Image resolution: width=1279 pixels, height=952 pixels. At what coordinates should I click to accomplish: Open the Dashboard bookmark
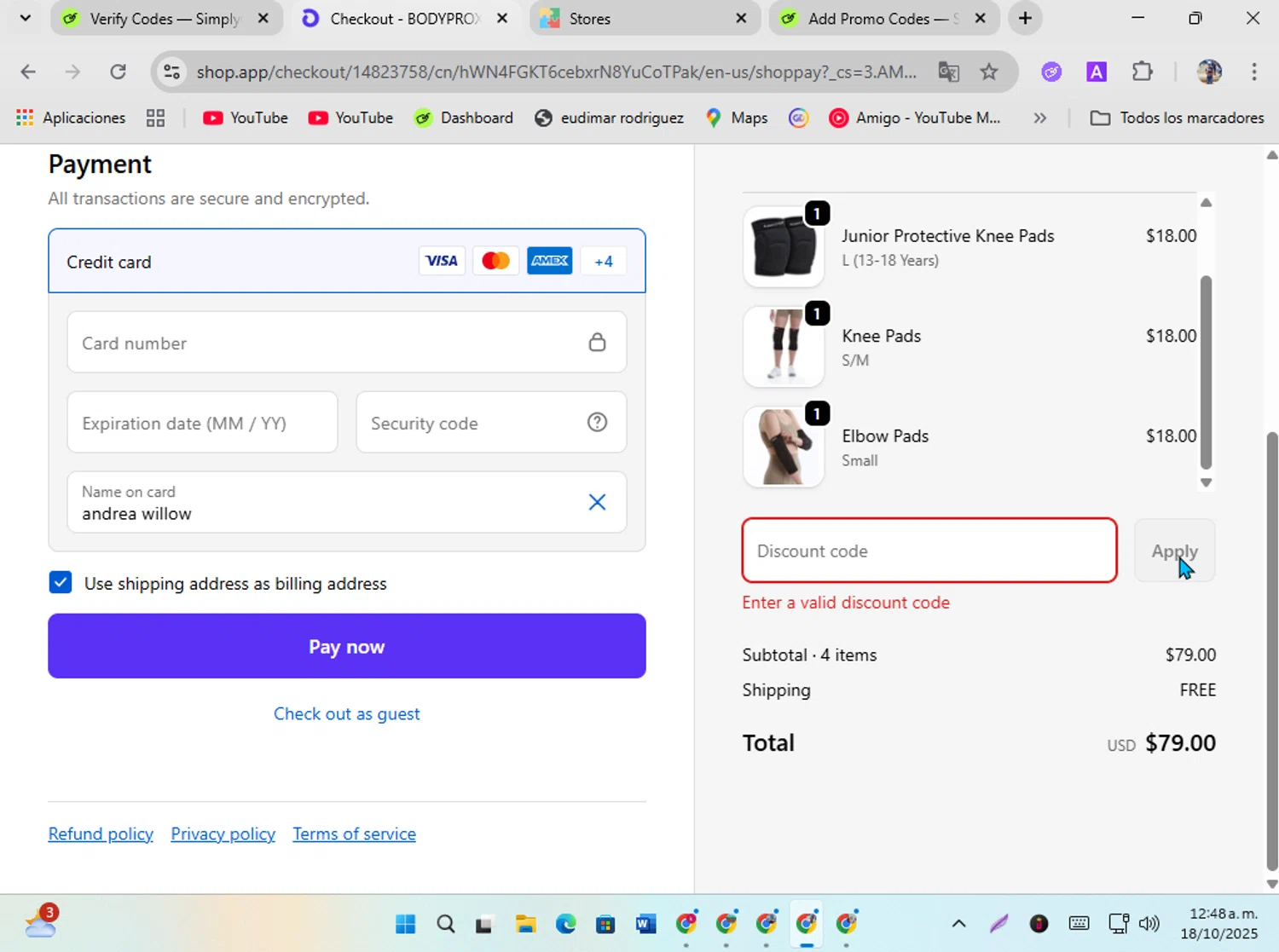[x=464, y=118]
